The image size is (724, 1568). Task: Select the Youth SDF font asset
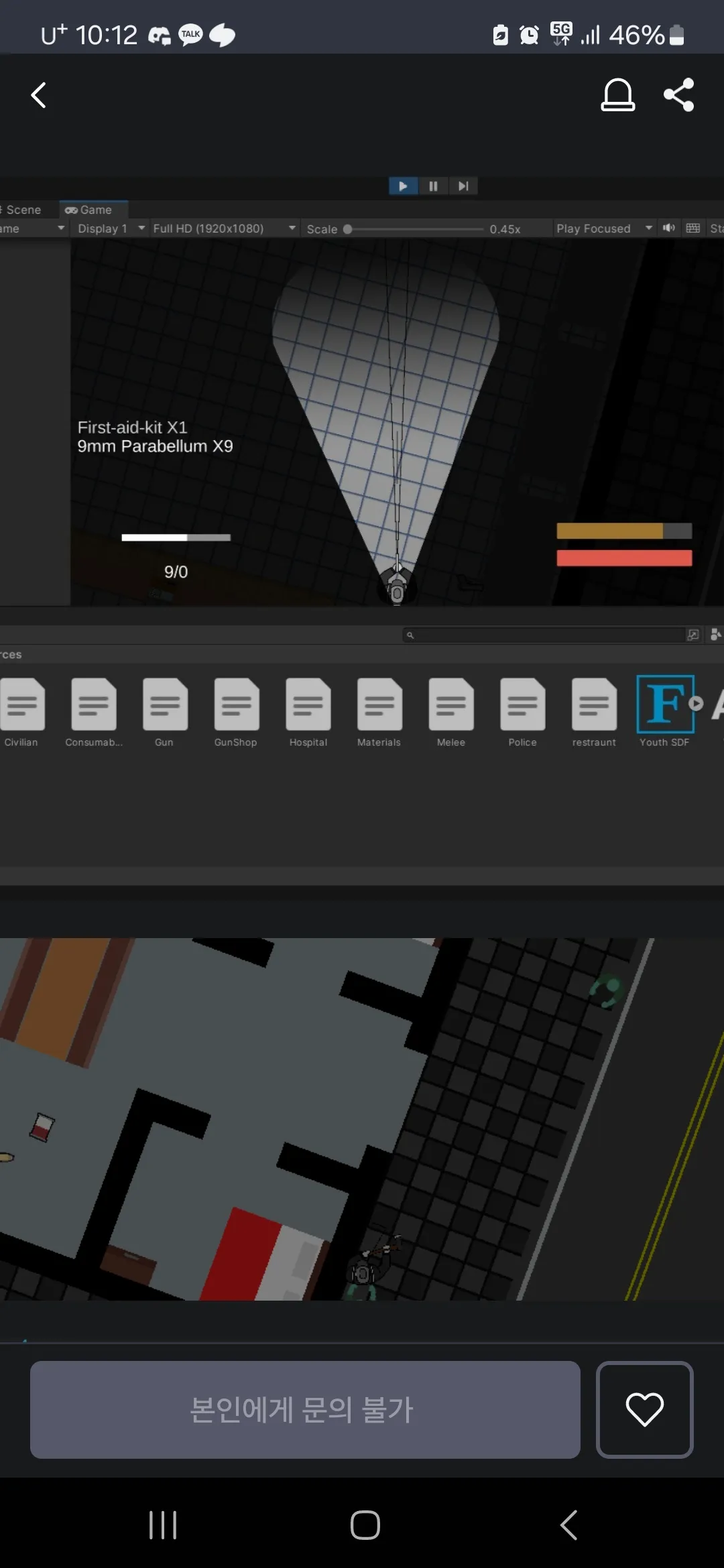[665, 712]
